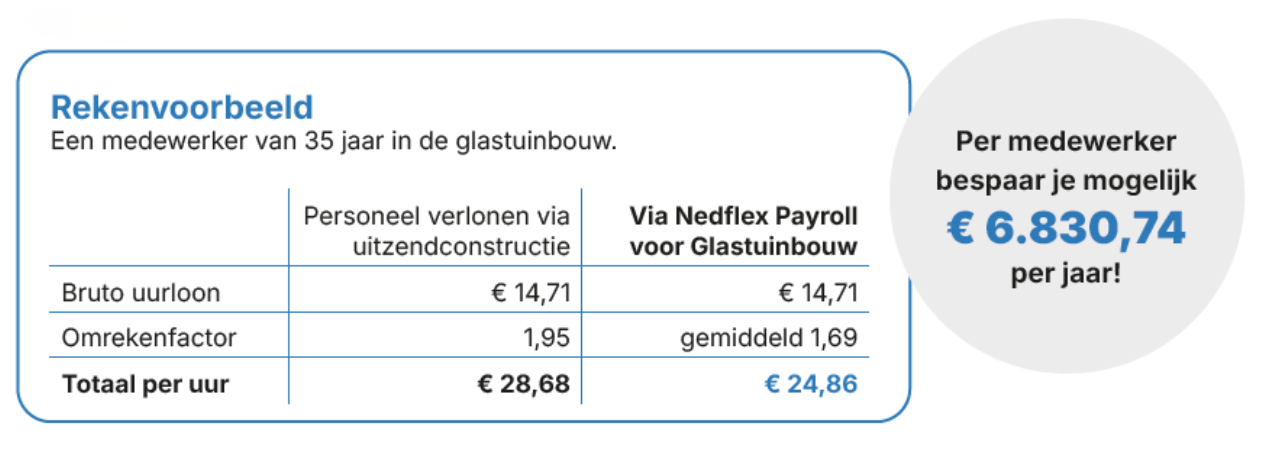
Task: Select € 14,71 in the Nedflex Payroll column
Action: 817,293
